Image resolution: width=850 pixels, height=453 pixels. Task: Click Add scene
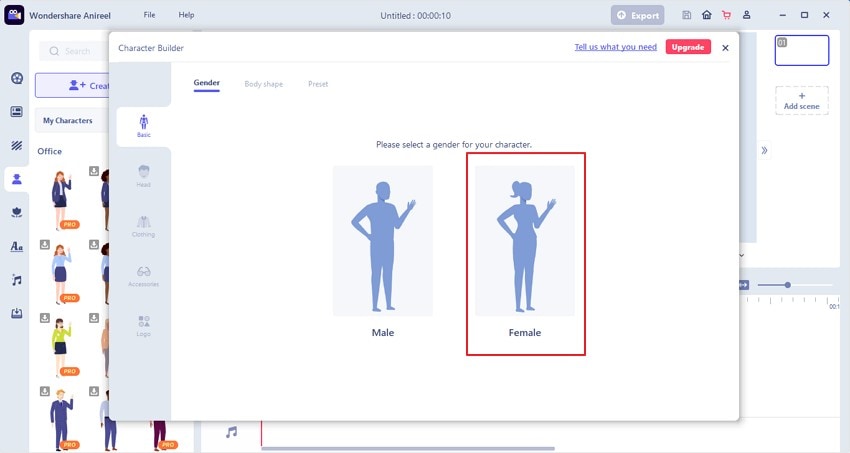(802, 101)
